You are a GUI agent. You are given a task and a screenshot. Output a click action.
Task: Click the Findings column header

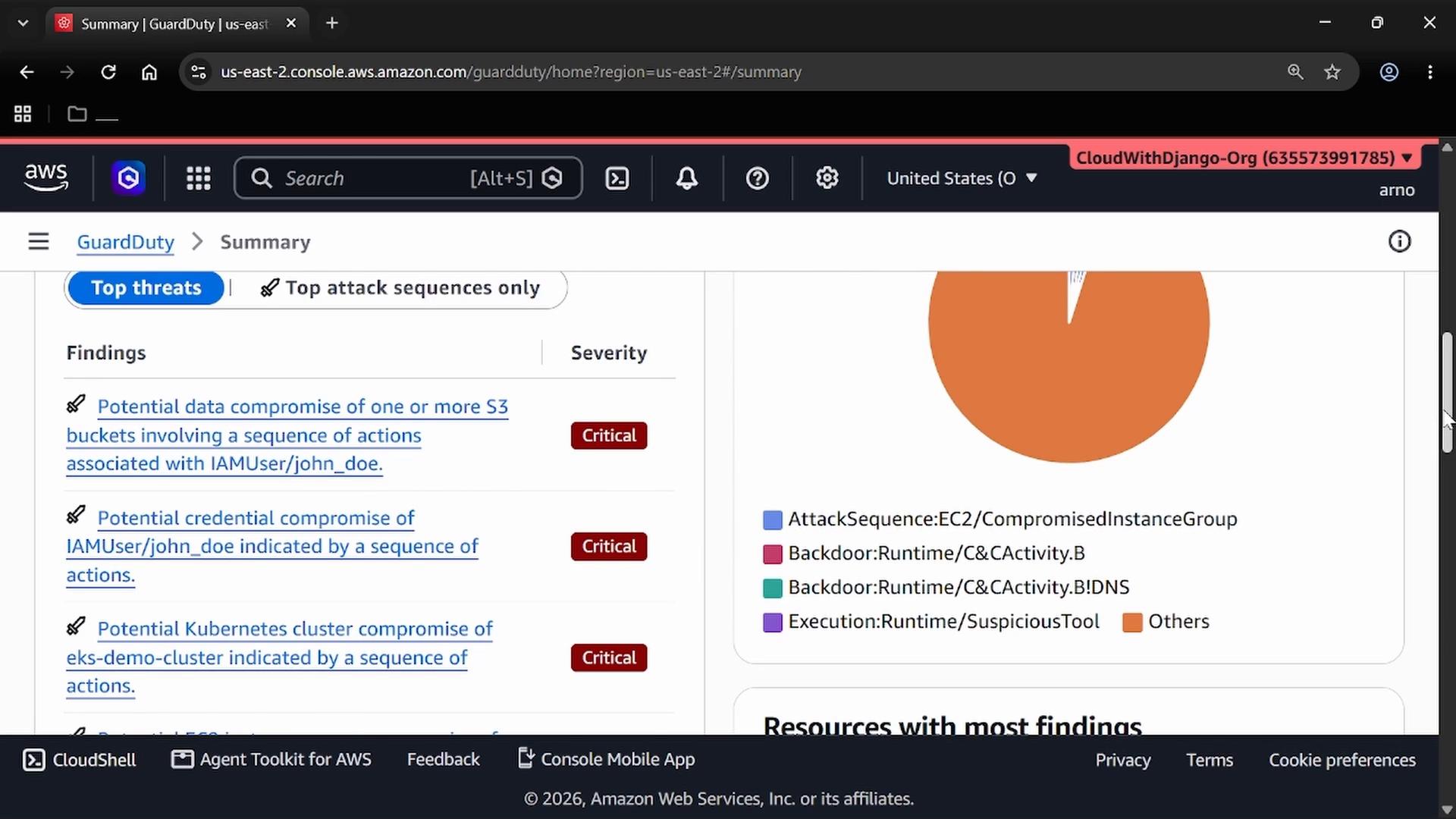[106, 353]
